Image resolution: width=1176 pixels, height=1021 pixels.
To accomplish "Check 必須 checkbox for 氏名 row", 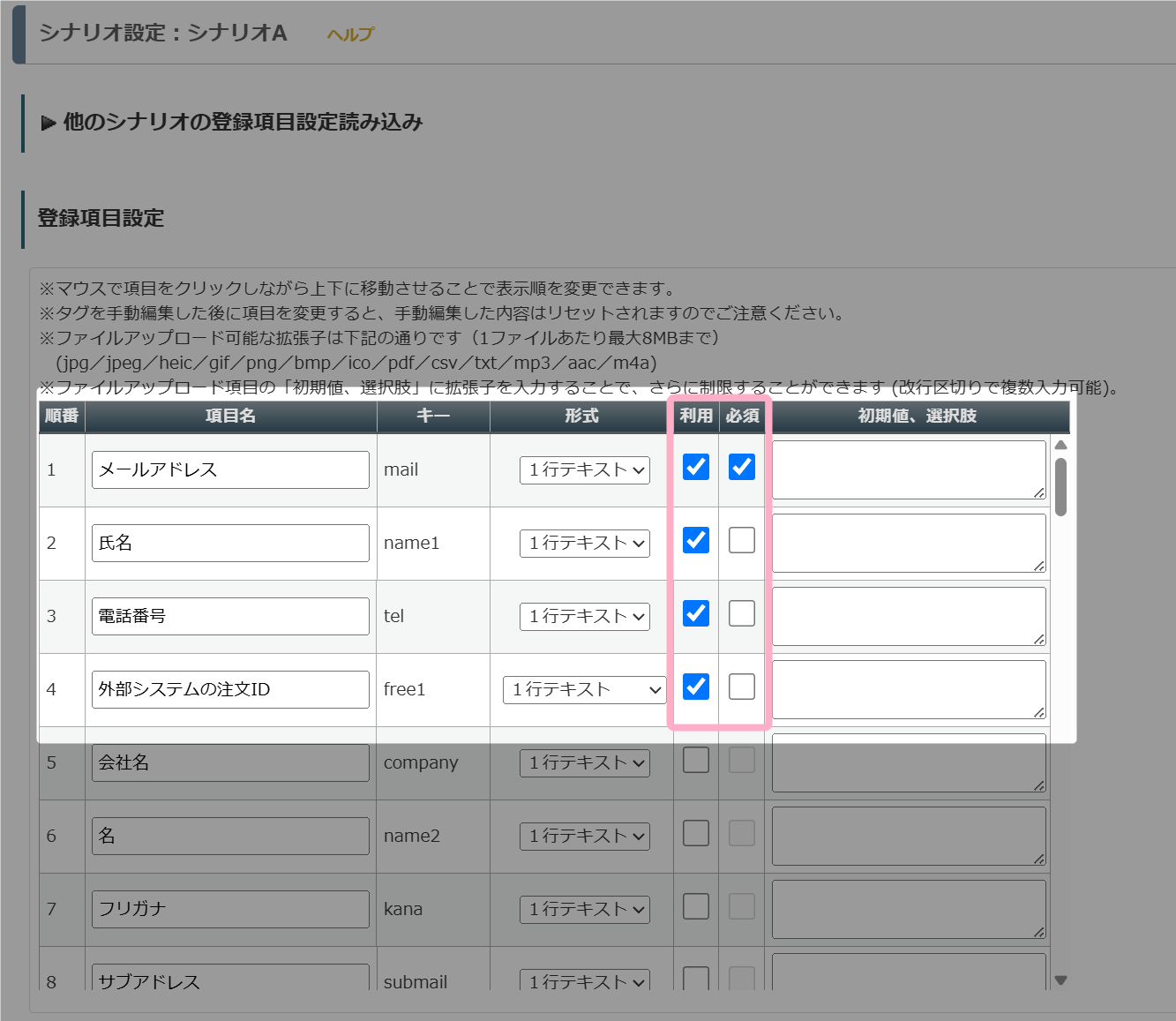I will [742, 540].
